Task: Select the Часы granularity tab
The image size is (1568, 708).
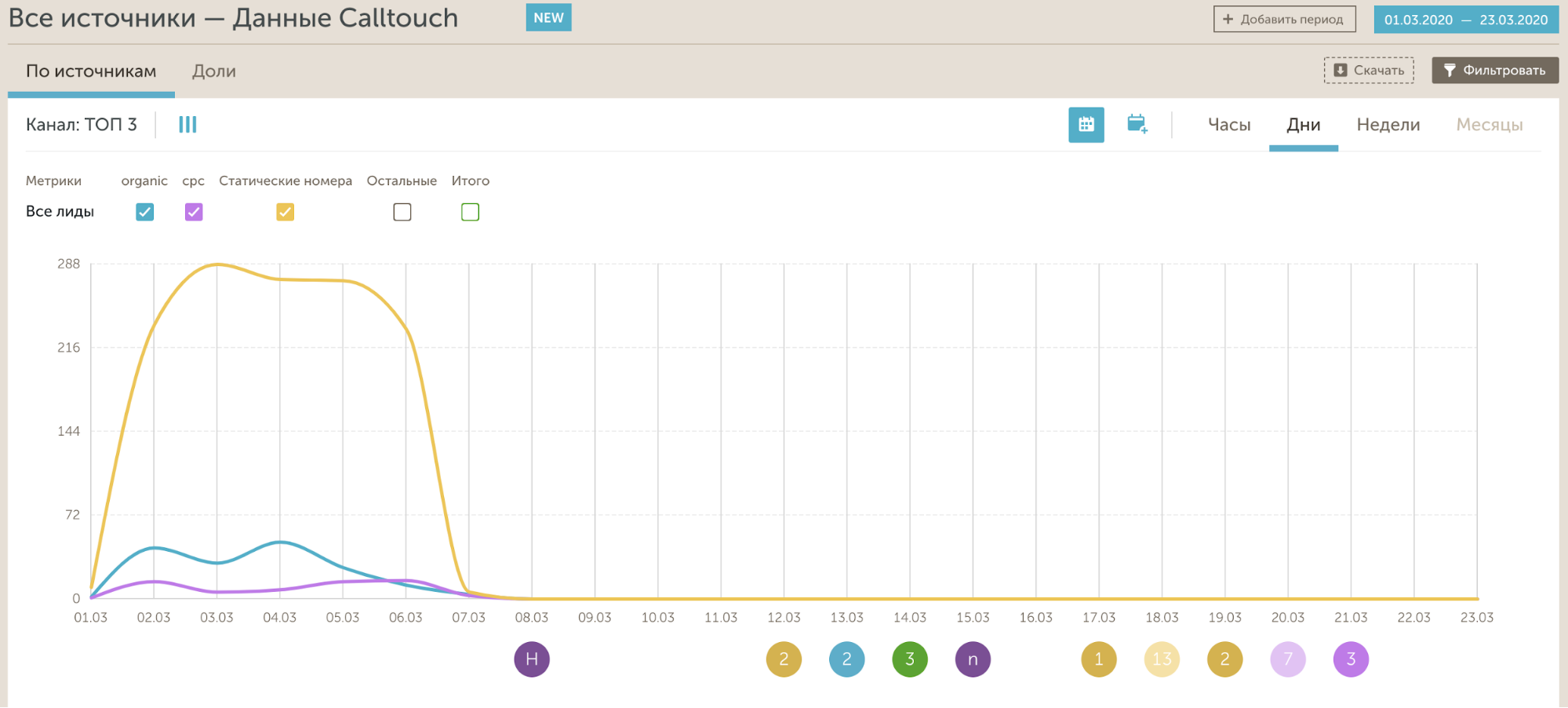Action: (1229, 125)
